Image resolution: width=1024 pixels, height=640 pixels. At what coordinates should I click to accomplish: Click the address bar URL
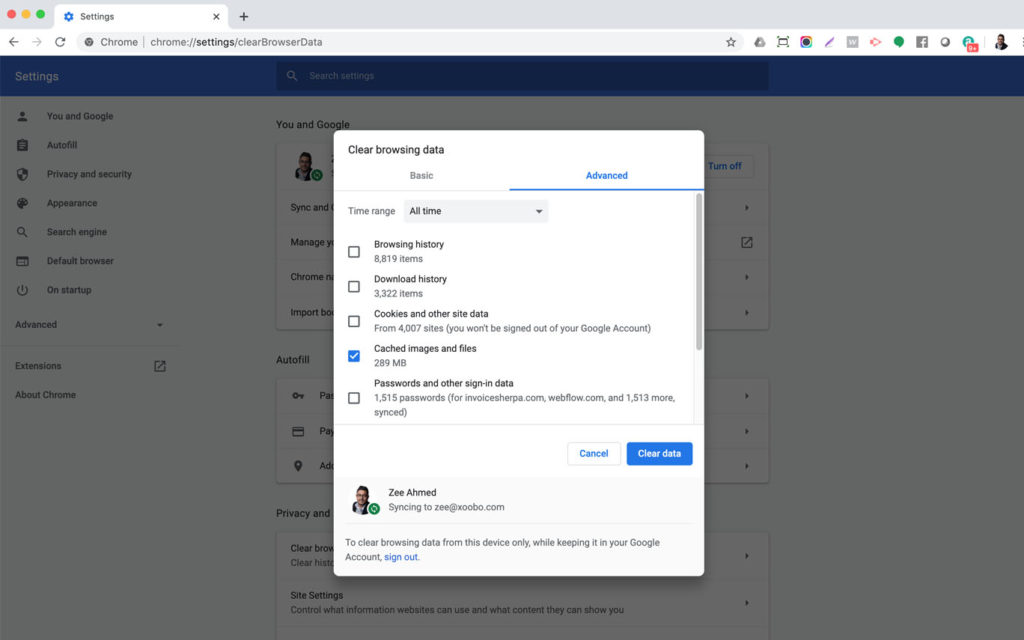(236, 42)
